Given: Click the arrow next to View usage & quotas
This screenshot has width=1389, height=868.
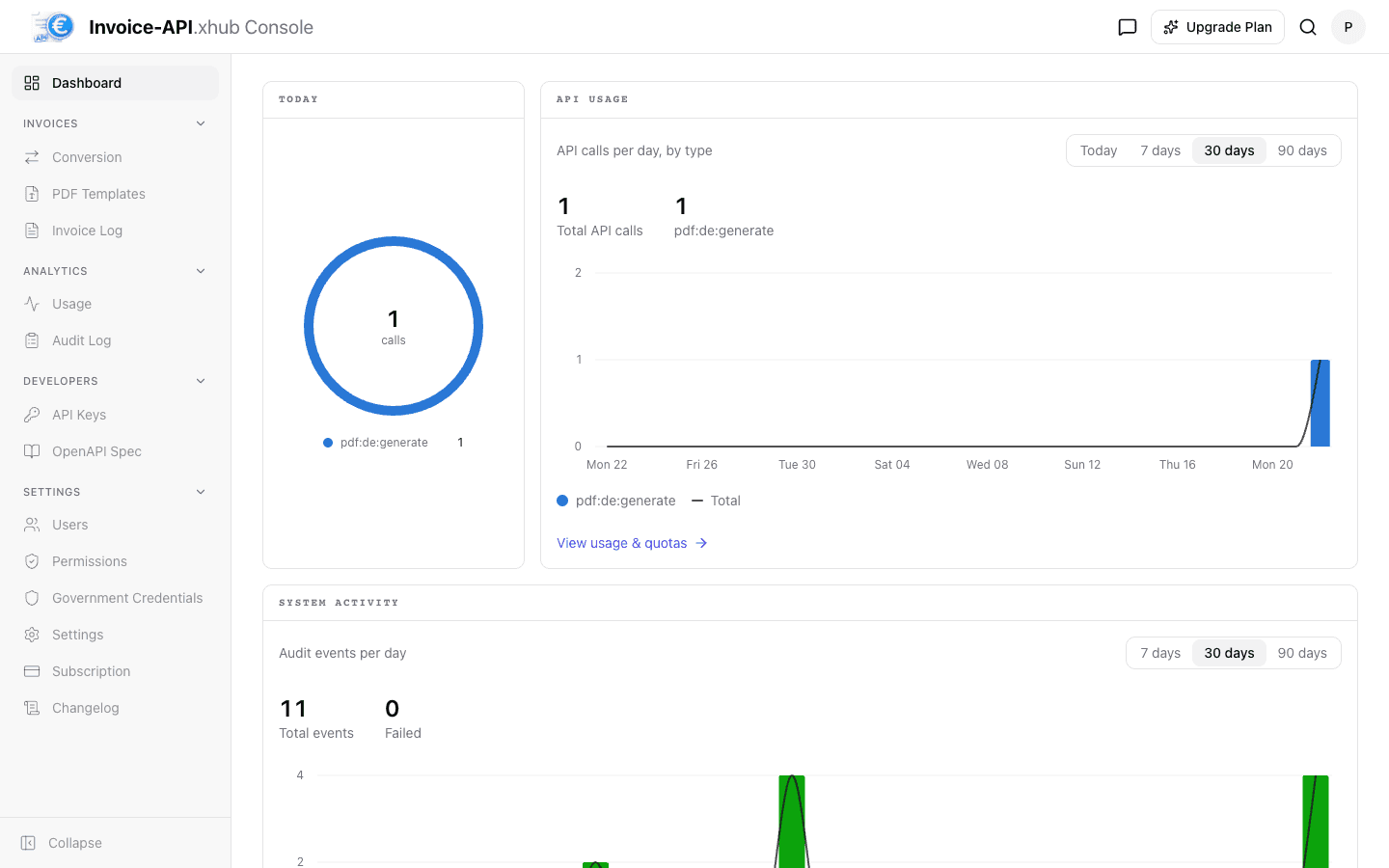Looking at the screenshot, I should pyautogui.click(x=701, y=543).
